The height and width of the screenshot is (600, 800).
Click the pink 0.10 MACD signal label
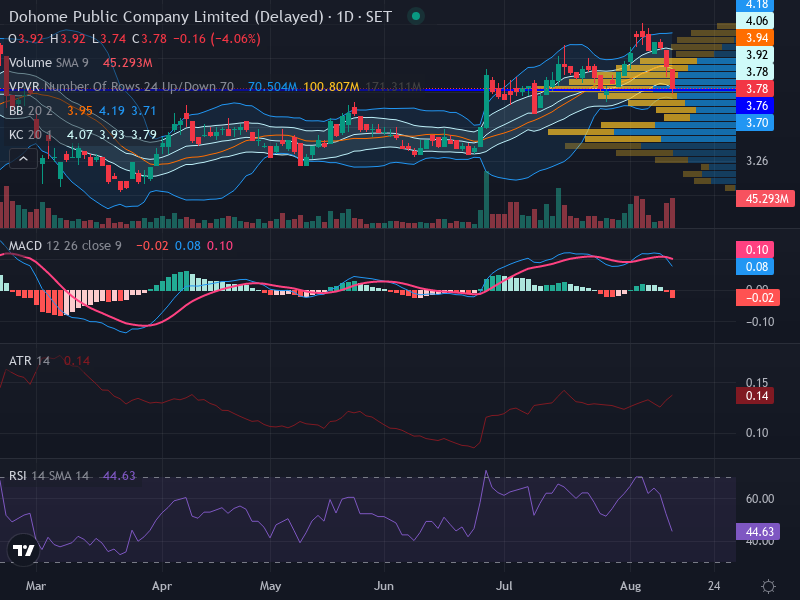[755, 249]
